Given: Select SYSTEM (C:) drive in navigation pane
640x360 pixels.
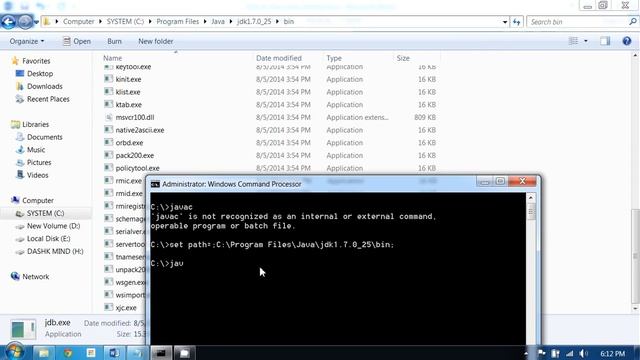Looking at the screenshot, I should coord(45,213).
